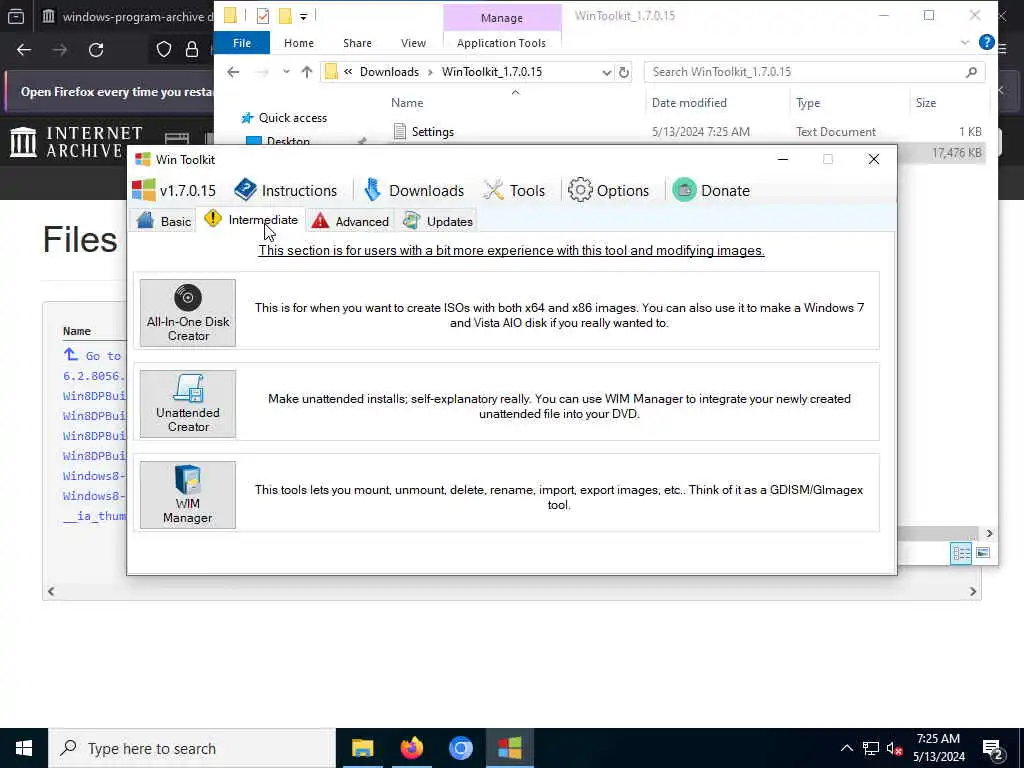This screenshot has width=1024, height=768.
Task: Open the WIM Manager tool
Action: (x=187, y=494)
